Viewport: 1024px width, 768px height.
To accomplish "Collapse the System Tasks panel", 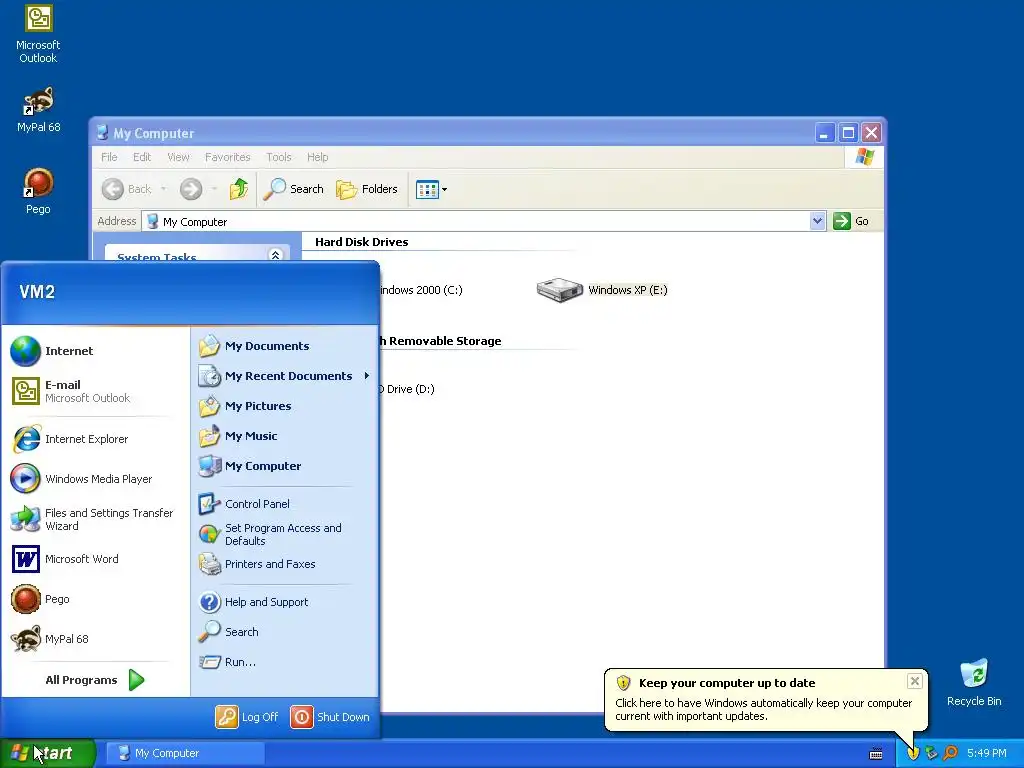I will (x=276, y=255).
